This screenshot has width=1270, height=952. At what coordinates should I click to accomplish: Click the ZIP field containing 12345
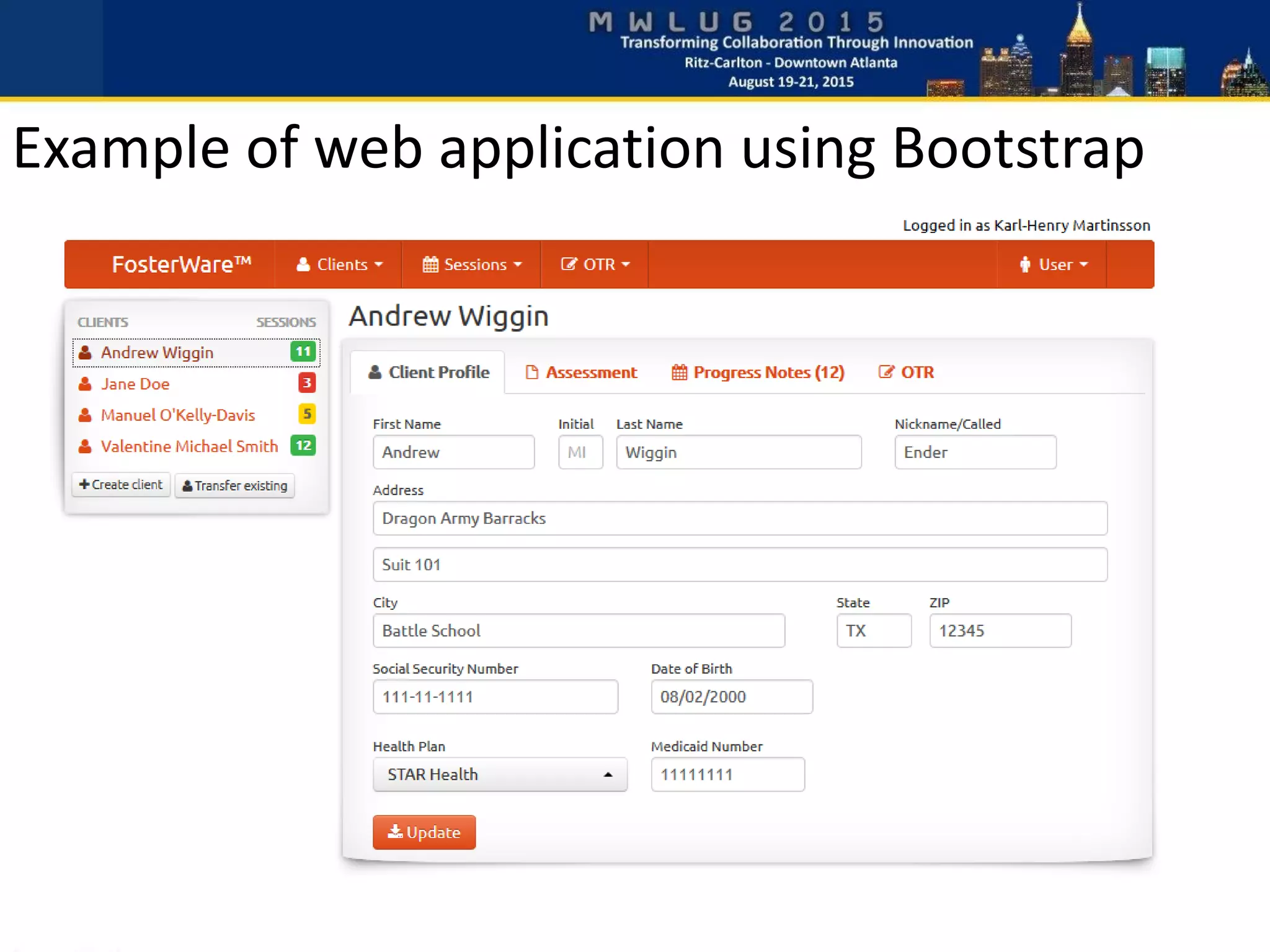pyautogui.click(x=1000, y=631)
